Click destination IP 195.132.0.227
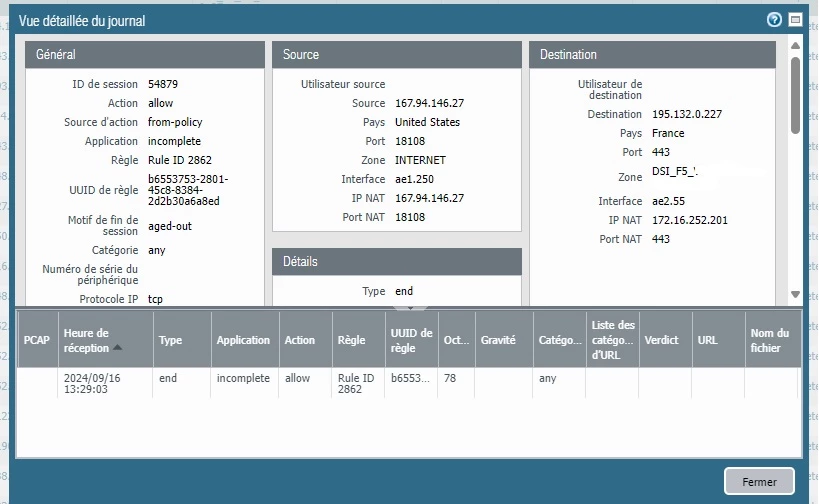The height and width of the screenshot is (504, 819). [687, 114]
